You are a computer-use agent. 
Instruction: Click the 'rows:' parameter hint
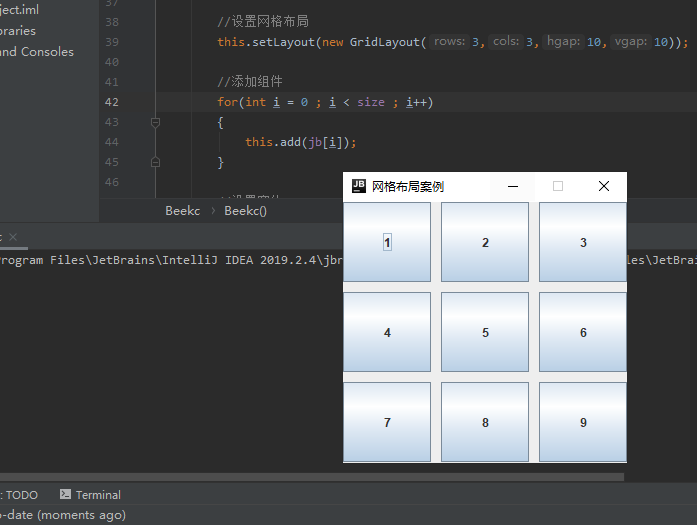[x=449, y=42]
